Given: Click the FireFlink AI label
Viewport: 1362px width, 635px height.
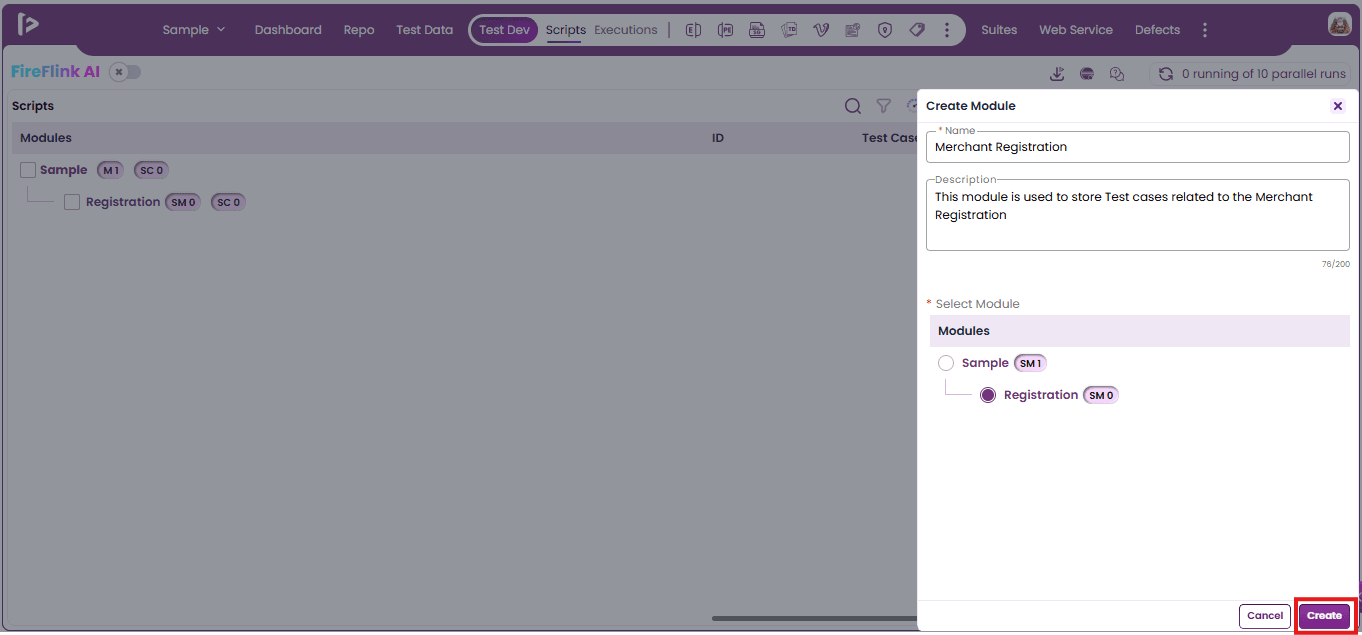Looking at the screenshot, I should [x=56, y=72].
